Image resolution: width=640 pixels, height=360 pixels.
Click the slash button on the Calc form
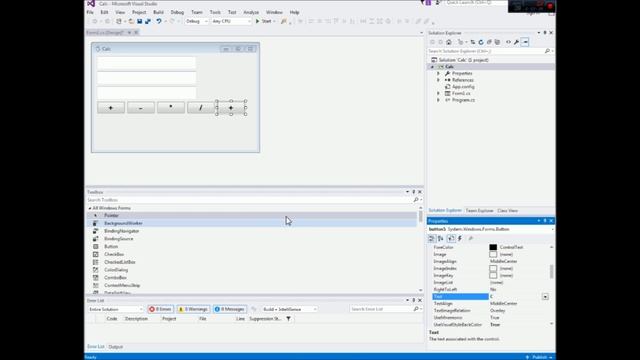click(x=200, y=108)
